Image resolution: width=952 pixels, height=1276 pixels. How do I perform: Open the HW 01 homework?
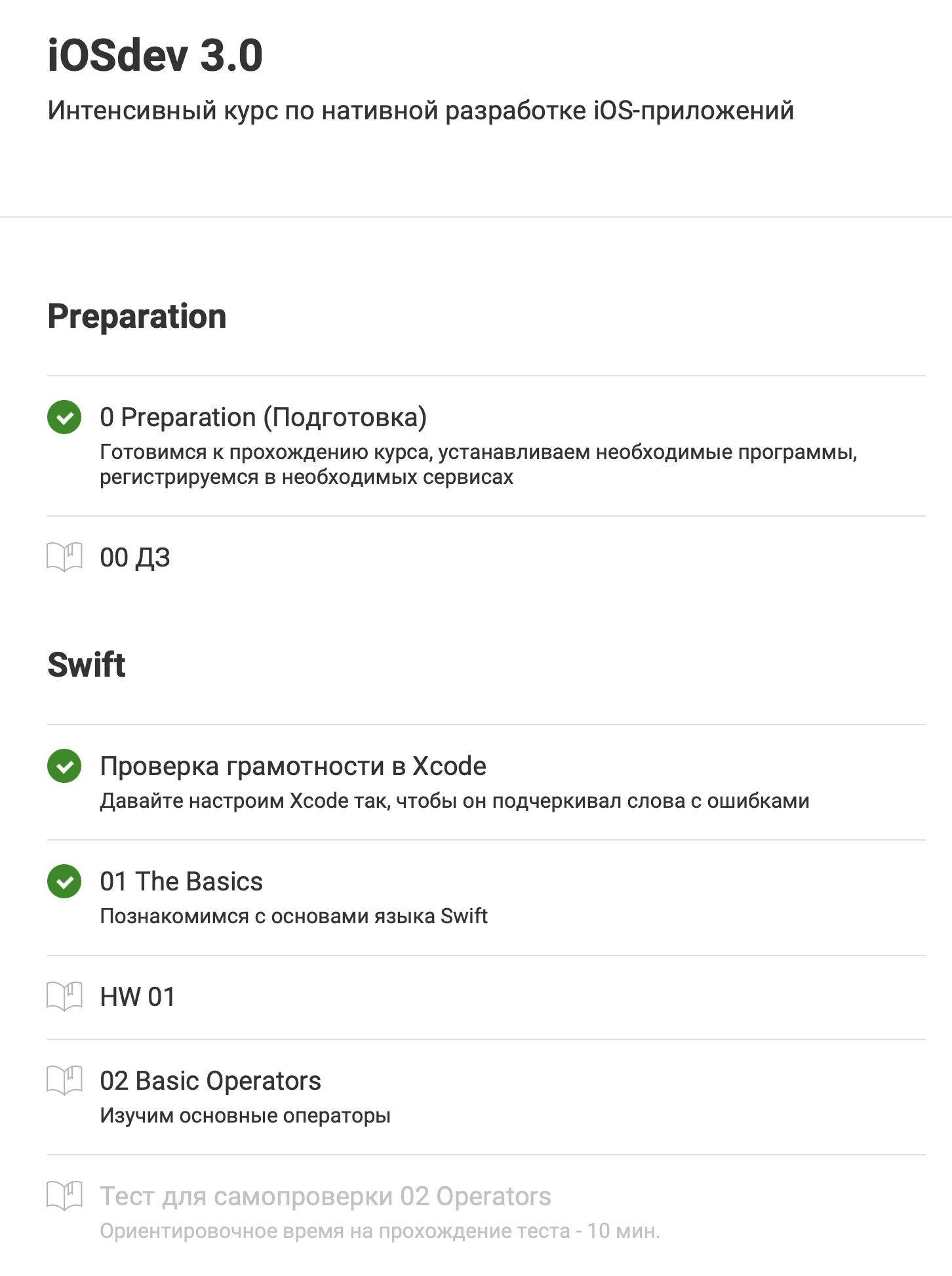(137, 997)
